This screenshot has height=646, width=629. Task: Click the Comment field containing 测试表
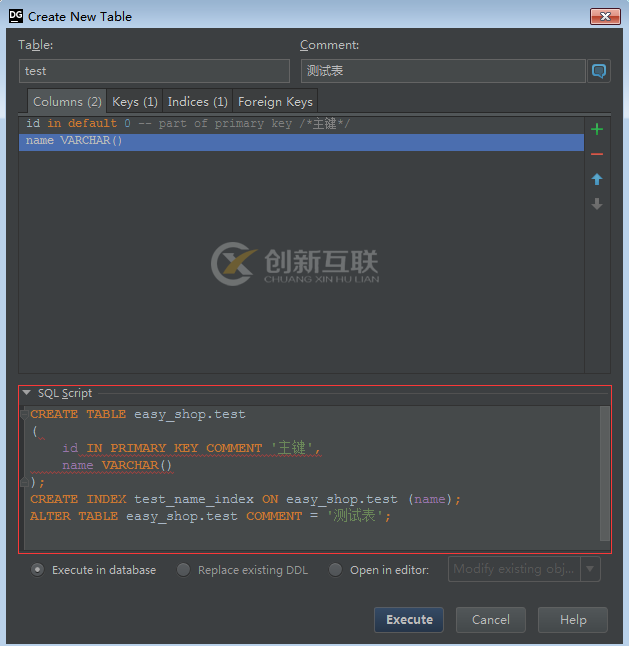click(x=443, y=71)
